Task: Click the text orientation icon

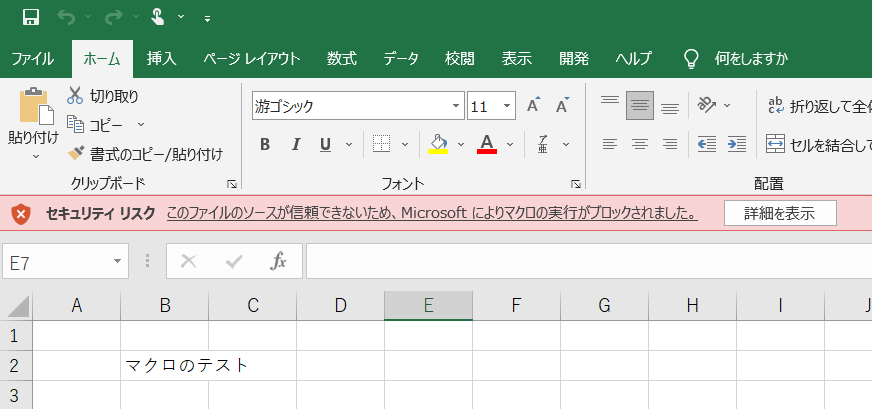Action: (x=706, y=105)
